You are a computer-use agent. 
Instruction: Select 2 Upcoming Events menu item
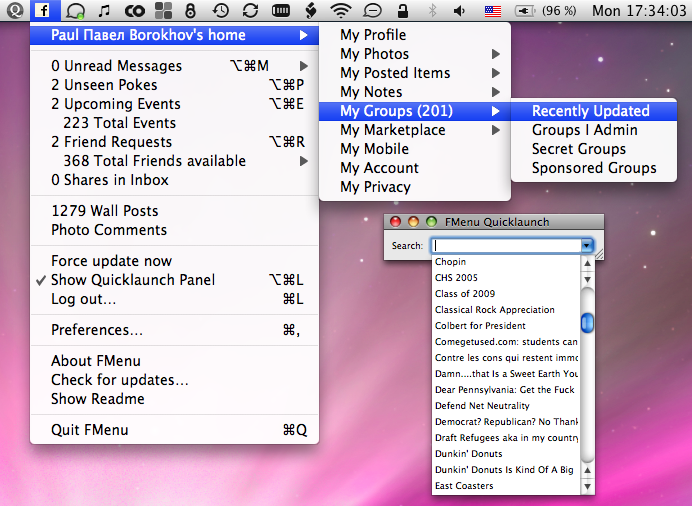(174, 104)
